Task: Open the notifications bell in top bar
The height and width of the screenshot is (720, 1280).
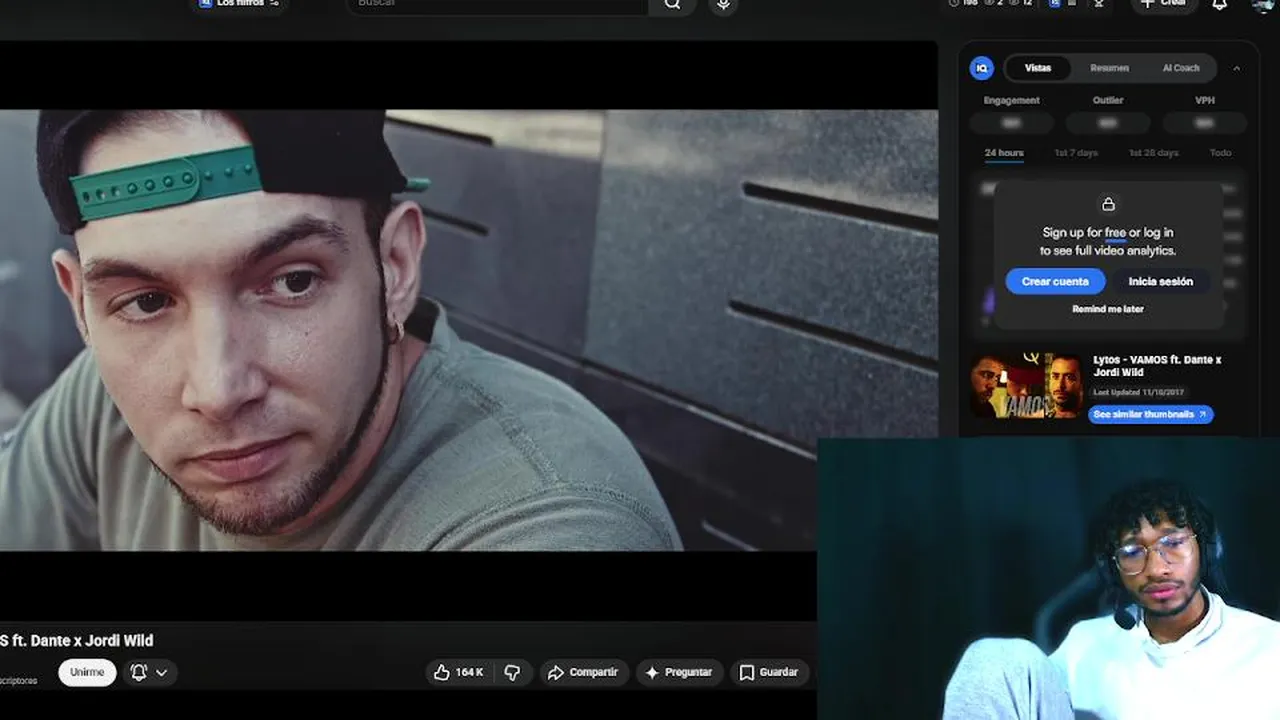Action: (1220, 4)
